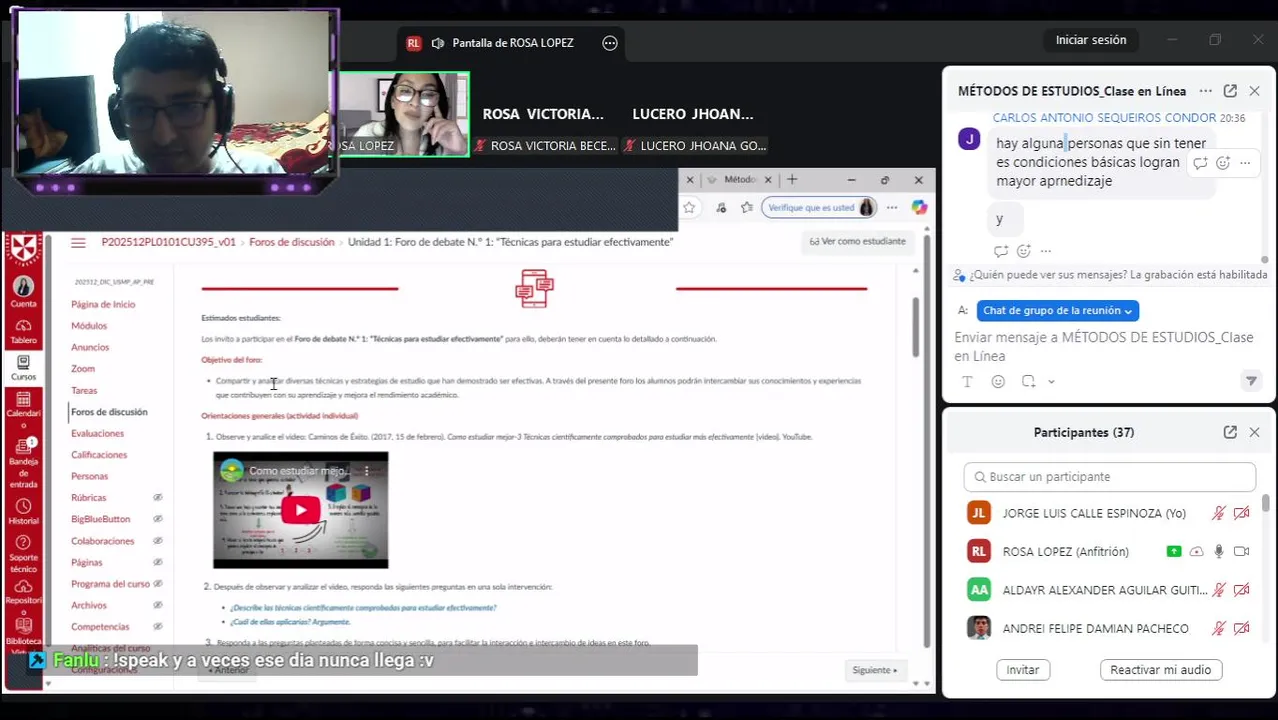Play the 'Como estudiar mejor' YouTube video

point(301,510)
